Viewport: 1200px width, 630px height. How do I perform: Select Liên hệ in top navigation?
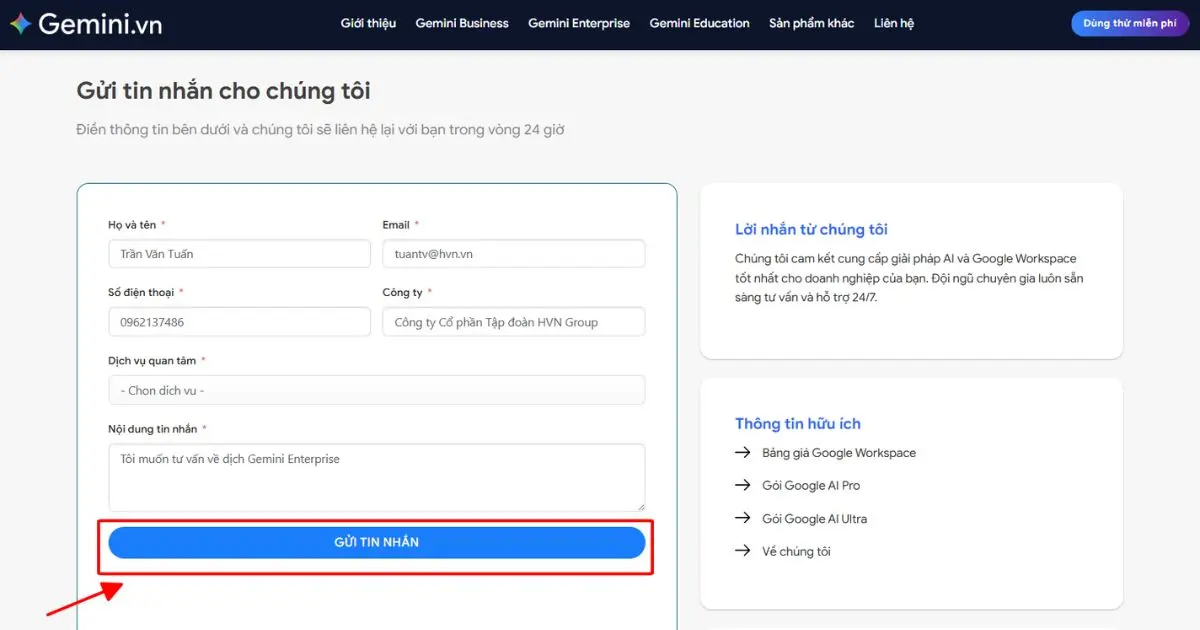[x=894, y=23]
